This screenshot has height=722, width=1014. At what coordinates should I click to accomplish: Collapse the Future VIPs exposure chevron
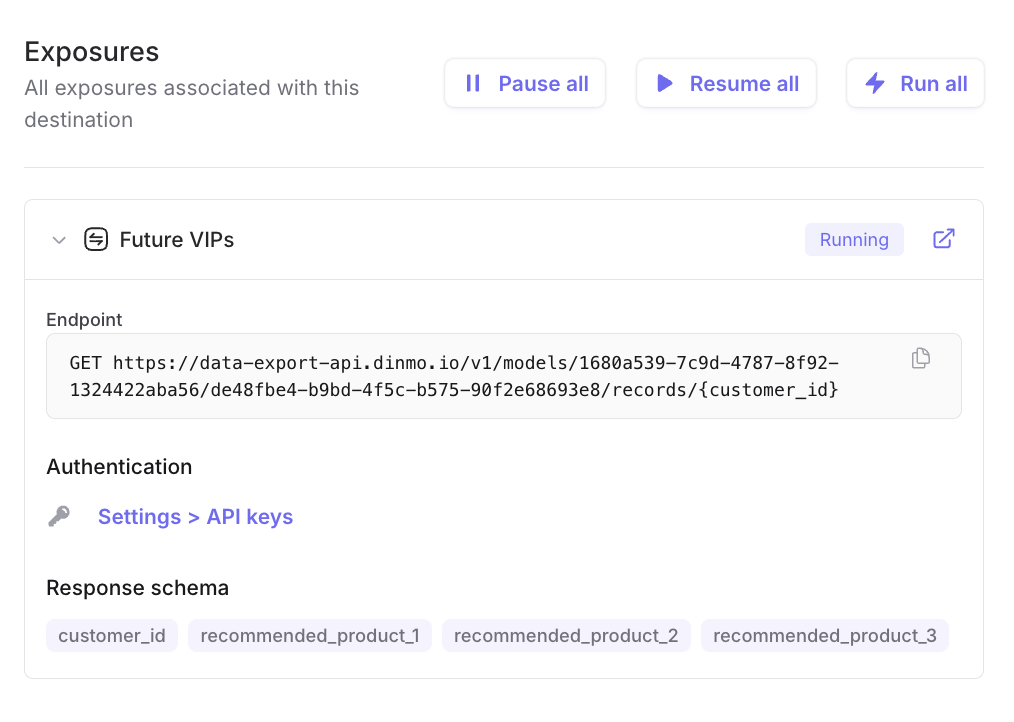(x=59, y=240)
